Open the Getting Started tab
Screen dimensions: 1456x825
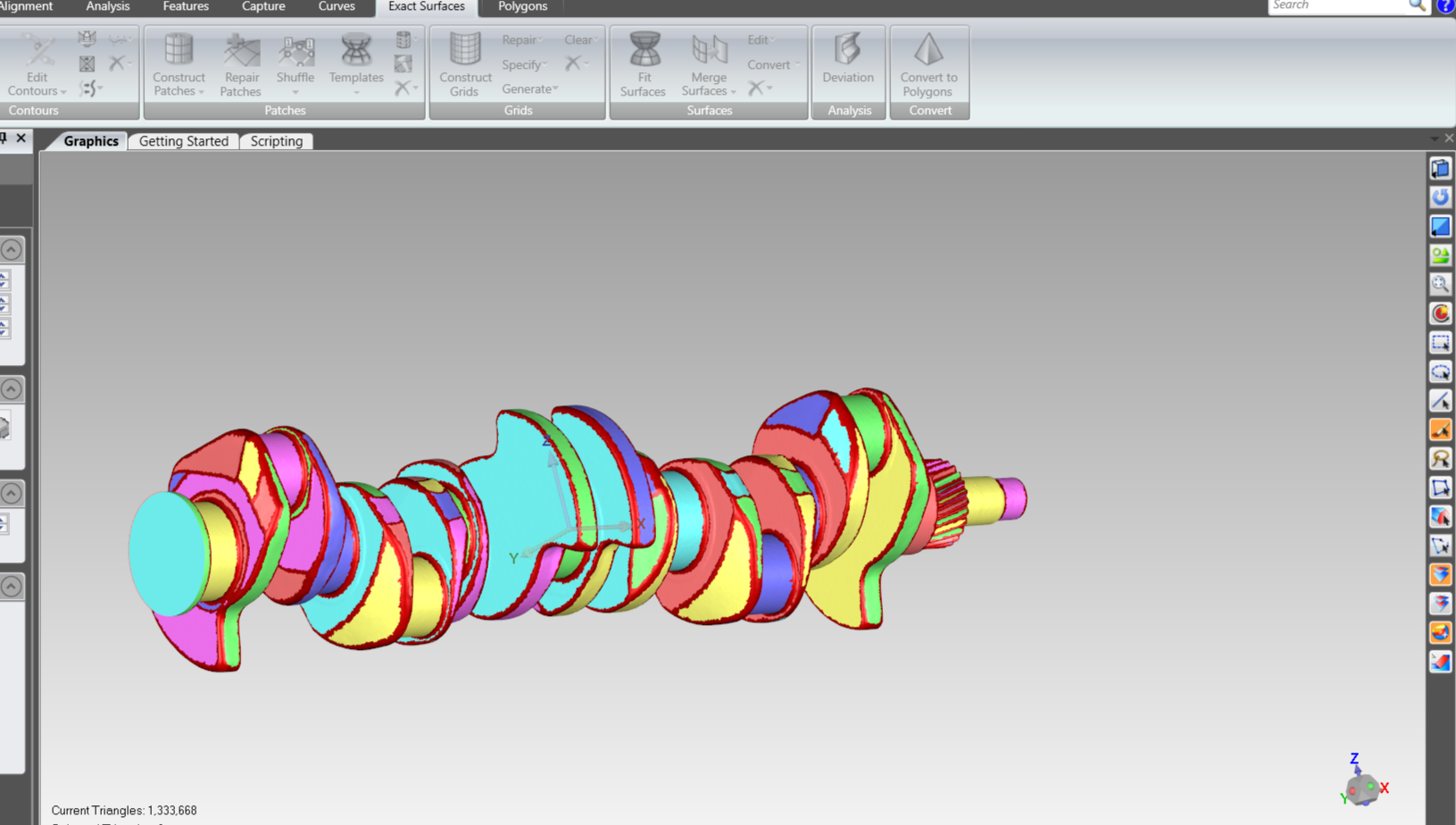(x=184, y=141)
